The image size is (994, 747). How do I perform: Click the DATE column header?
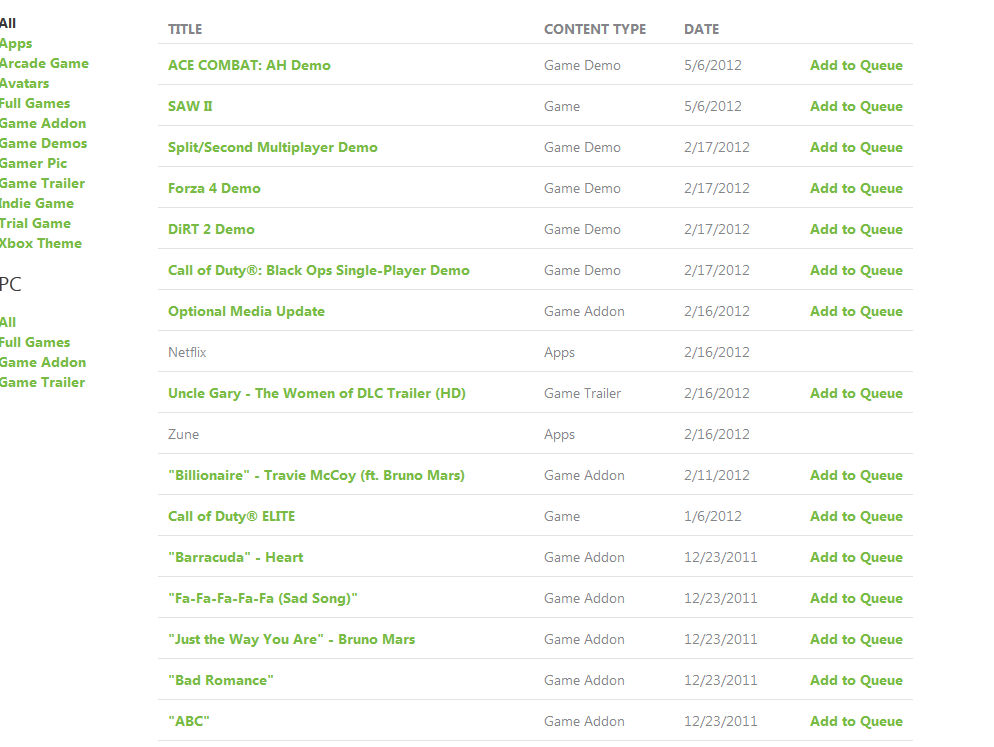pos(701,29)
